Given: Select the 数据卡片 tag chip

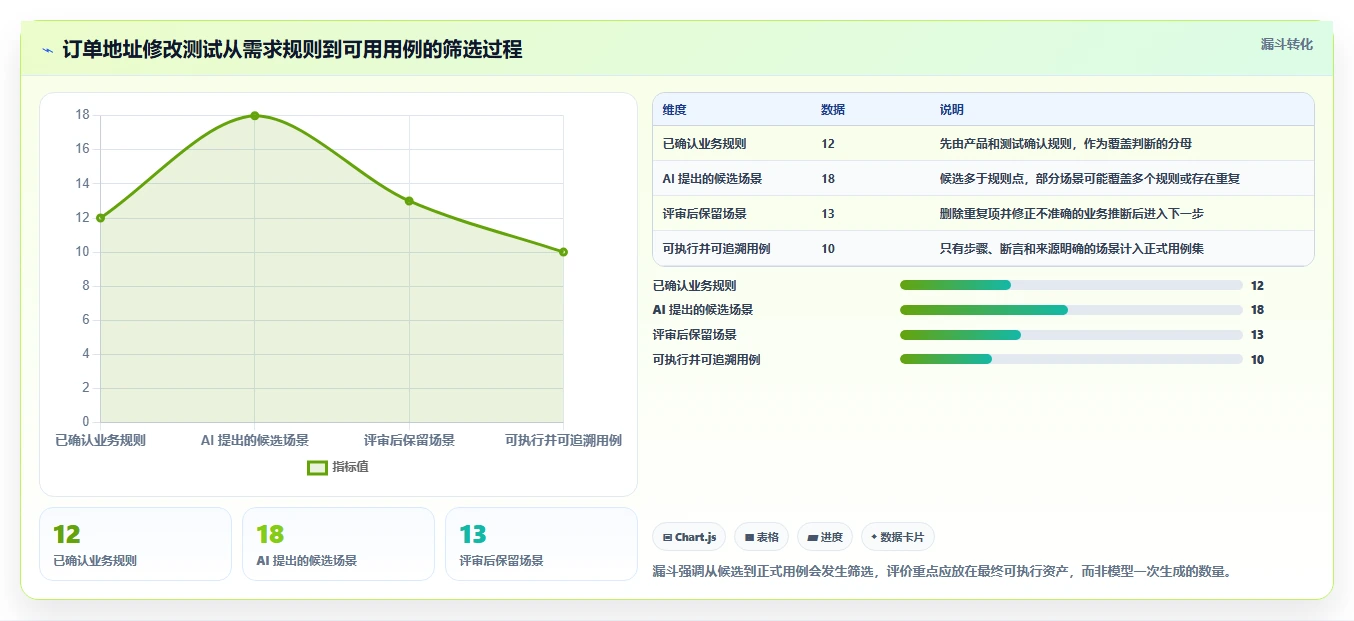Looking at the screenshot, I should 898,537.
